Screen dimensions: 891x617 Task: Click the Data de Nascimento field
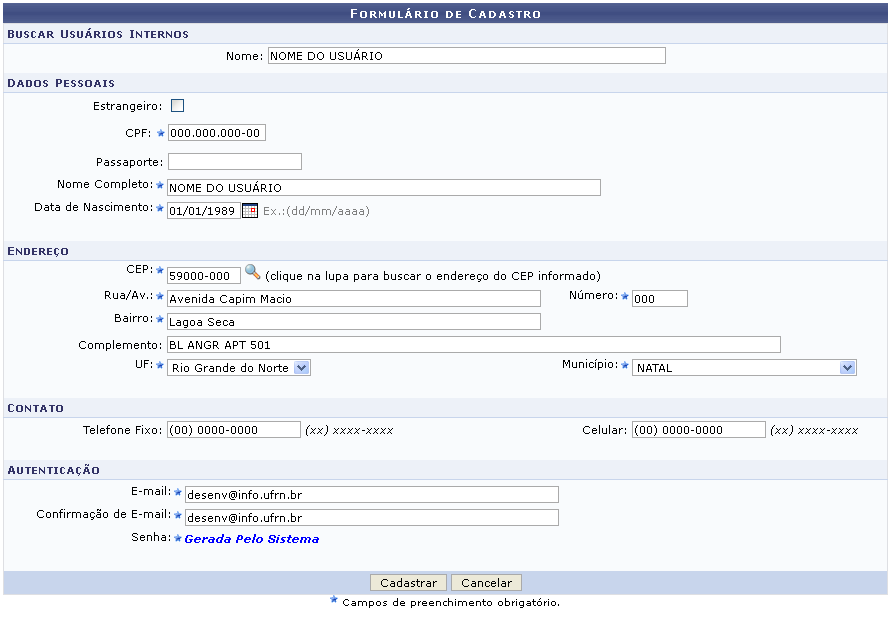[203, 211]
